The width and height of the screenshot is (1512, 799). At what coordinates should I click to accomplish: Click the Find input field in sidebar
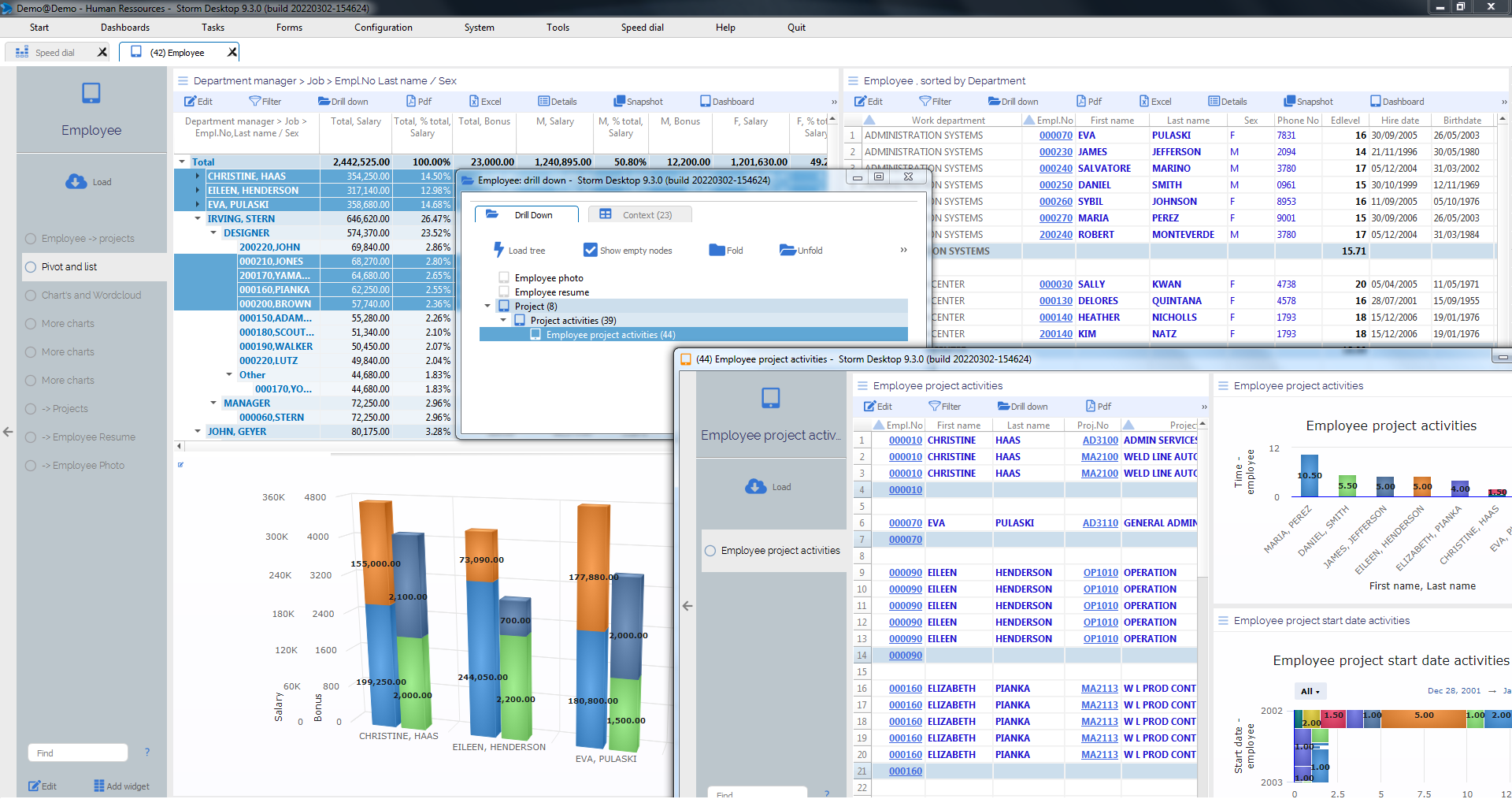click(x=78, y=753)
